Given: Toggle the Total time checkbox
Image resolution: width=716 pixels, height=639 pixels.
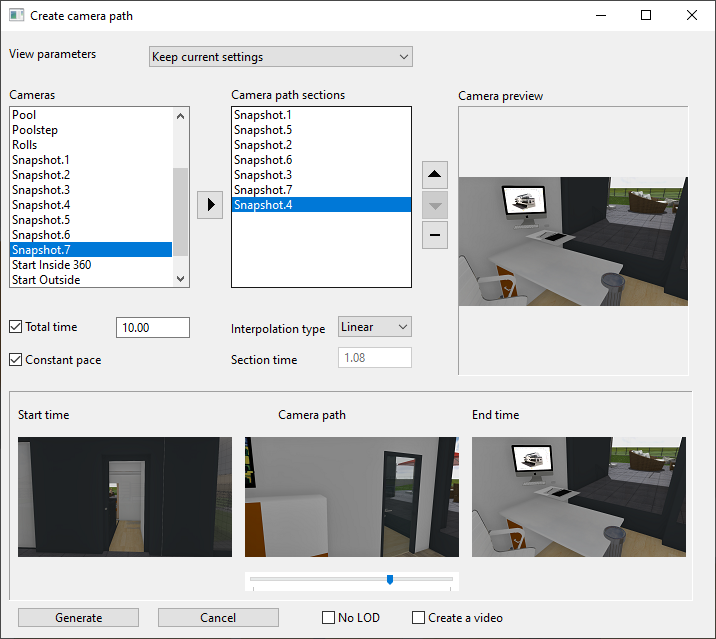Looking at the screenshot, I should point(16,327).
